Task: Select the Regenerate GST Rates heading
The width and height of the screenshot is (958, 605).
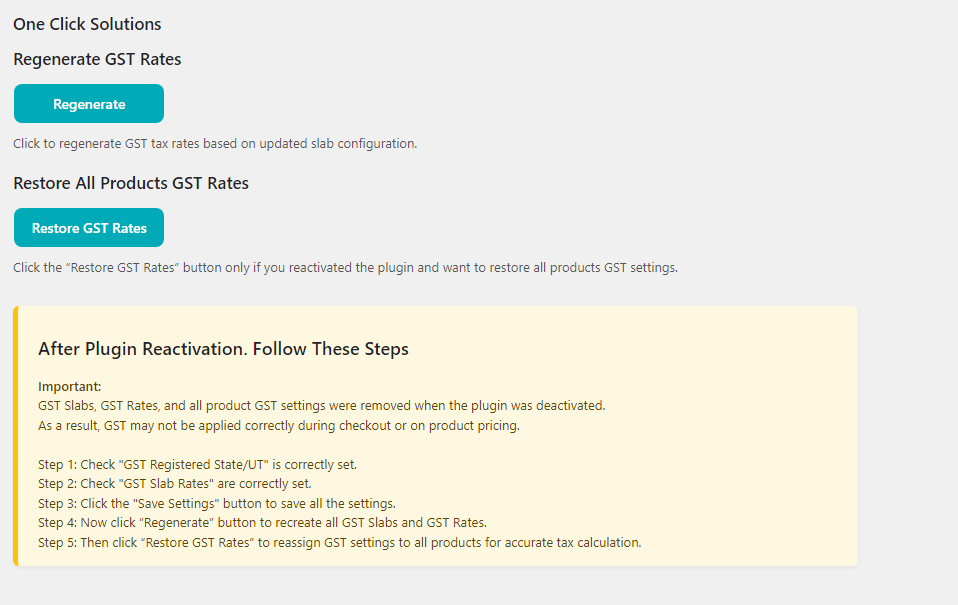Action: click(97, 59)
